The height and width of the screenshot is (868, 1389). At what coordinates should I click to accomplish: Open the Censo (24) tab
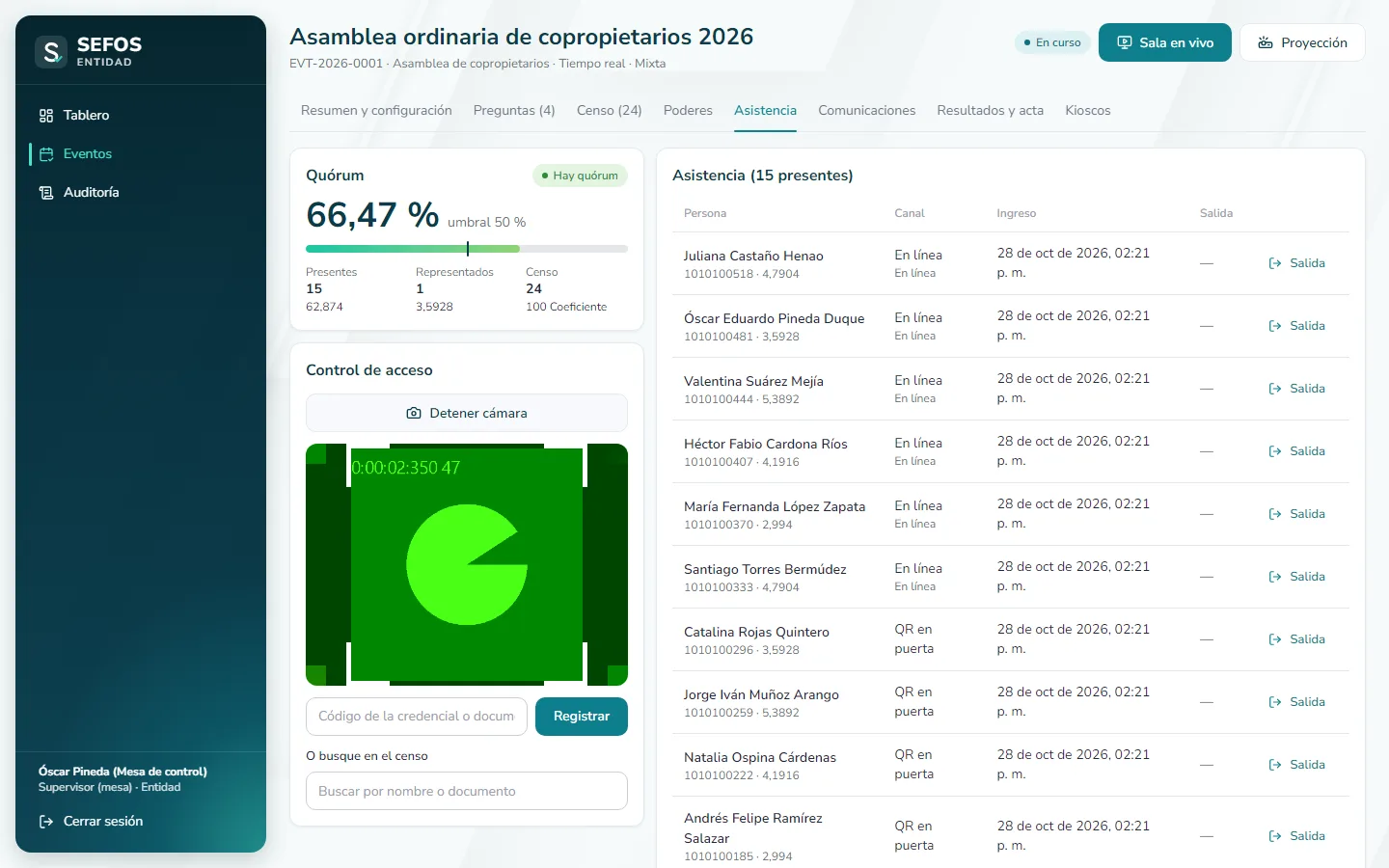click(x=610, y=111)
